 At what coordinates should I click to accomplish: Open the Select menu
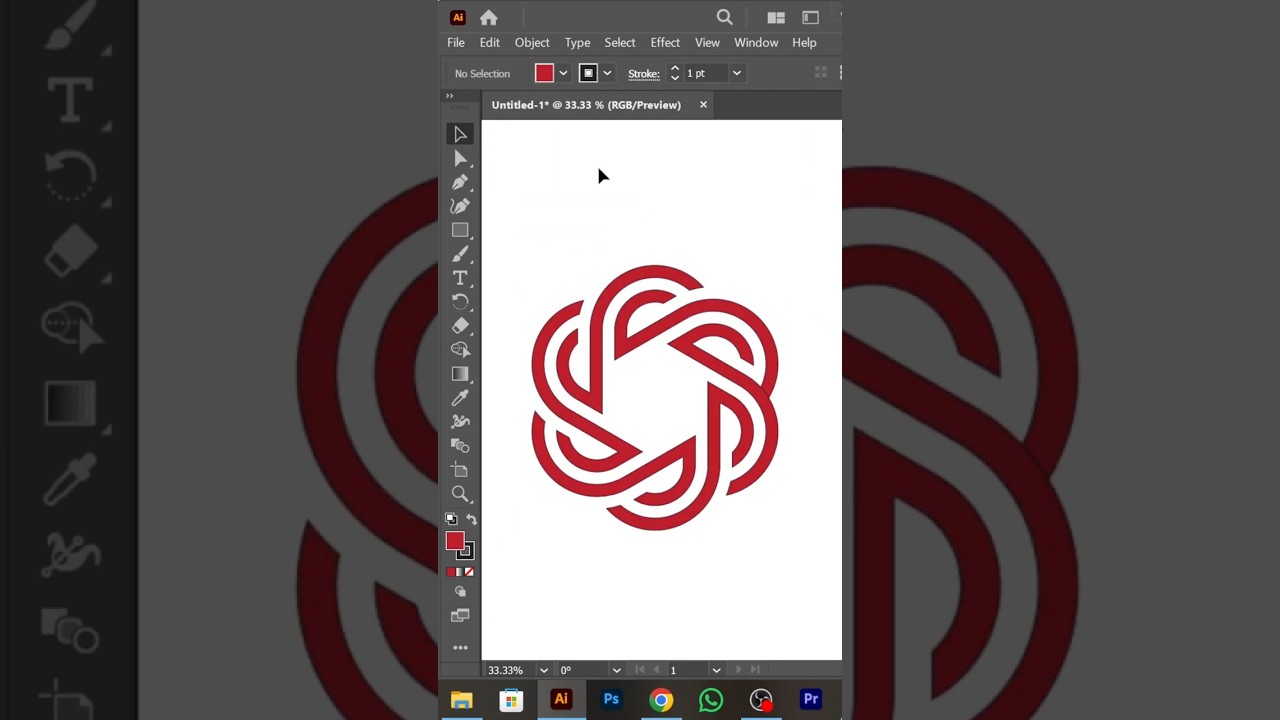pos(620,43)
